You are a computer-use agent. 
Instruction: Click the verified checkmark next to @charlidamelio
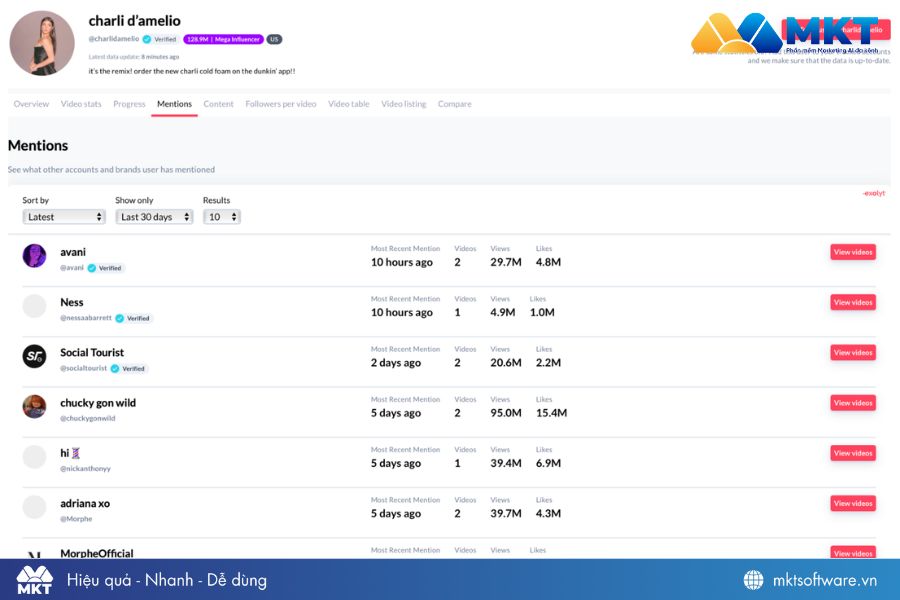146,39
